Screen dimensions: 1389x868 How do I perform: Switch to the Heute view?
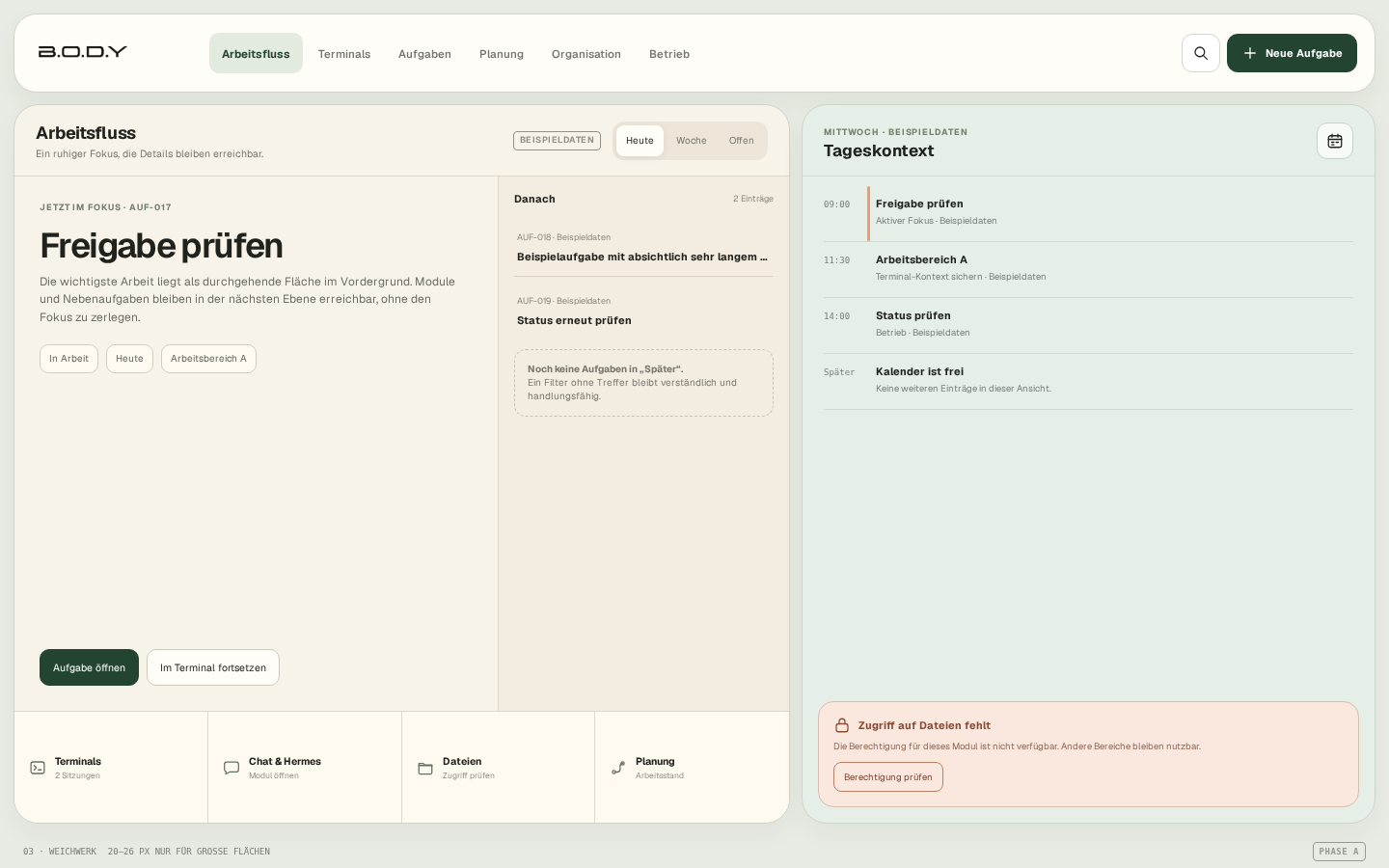(640, 141)
